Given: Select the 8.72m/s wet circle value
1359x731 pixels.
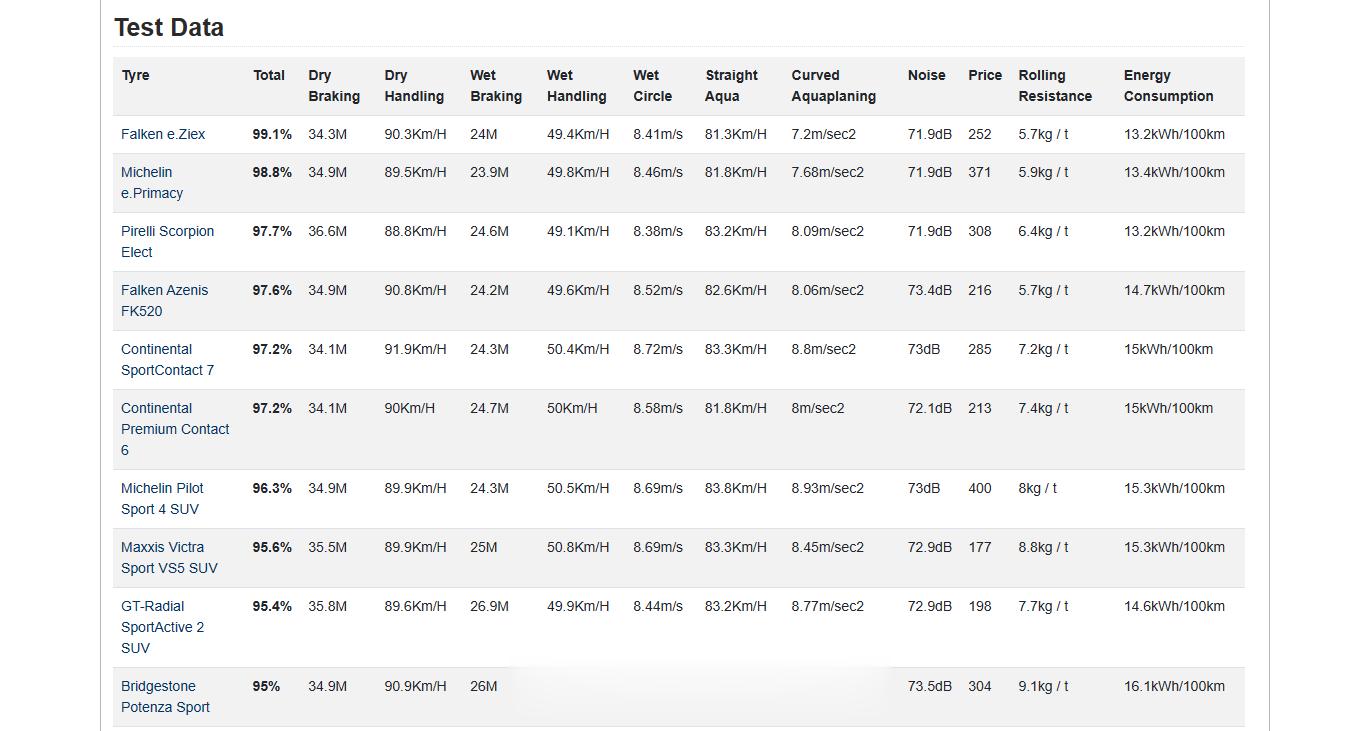Looking at the screenshot, I should 658,349.
